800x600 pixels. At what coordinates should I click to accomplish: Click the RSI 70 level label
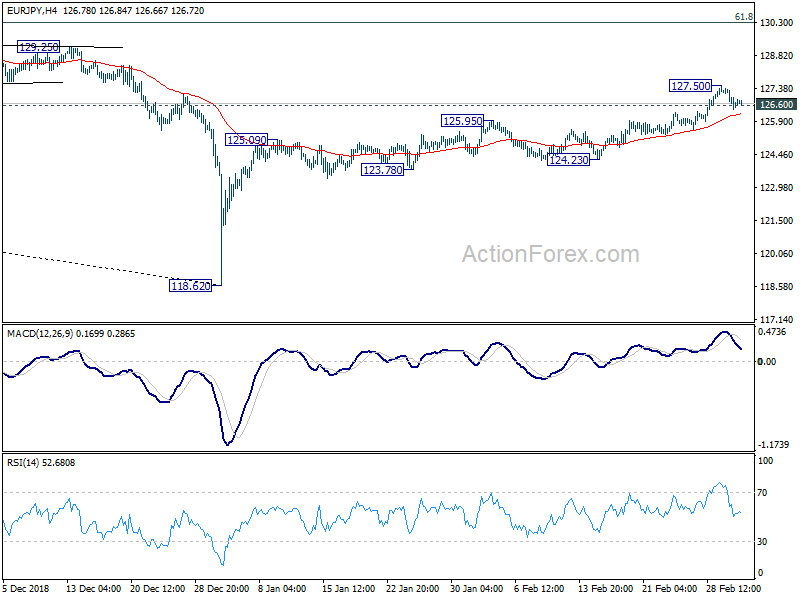coord(762,493)
